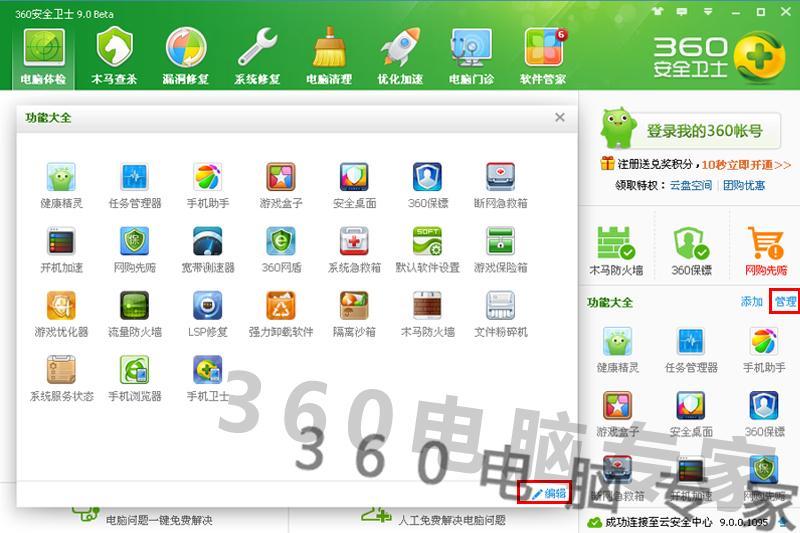Open 系统急救箱 tool

click(354, 250)
